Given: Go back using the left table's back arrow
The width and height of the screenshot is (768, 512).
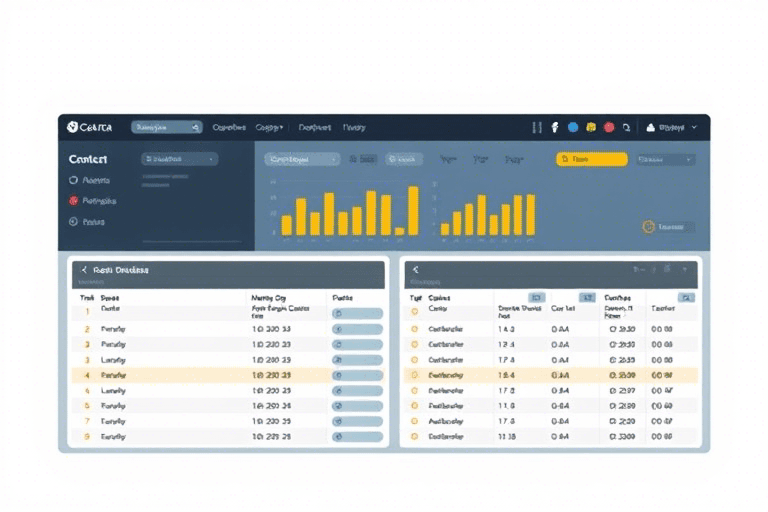Looking at the screenshot, I should (x=83, y=270).
